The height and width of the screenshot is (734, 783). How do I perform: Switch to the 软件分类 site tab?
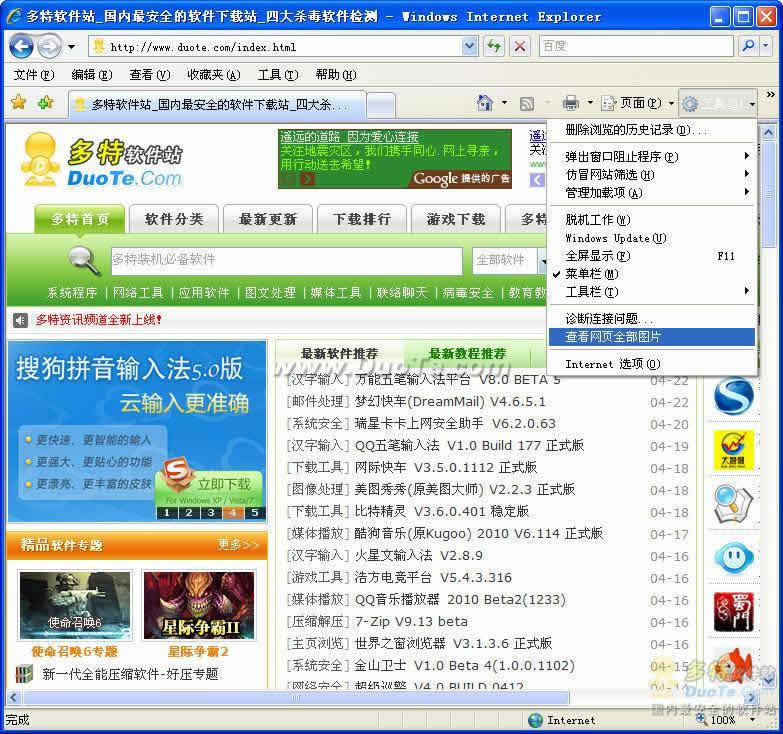pos(174,219)
